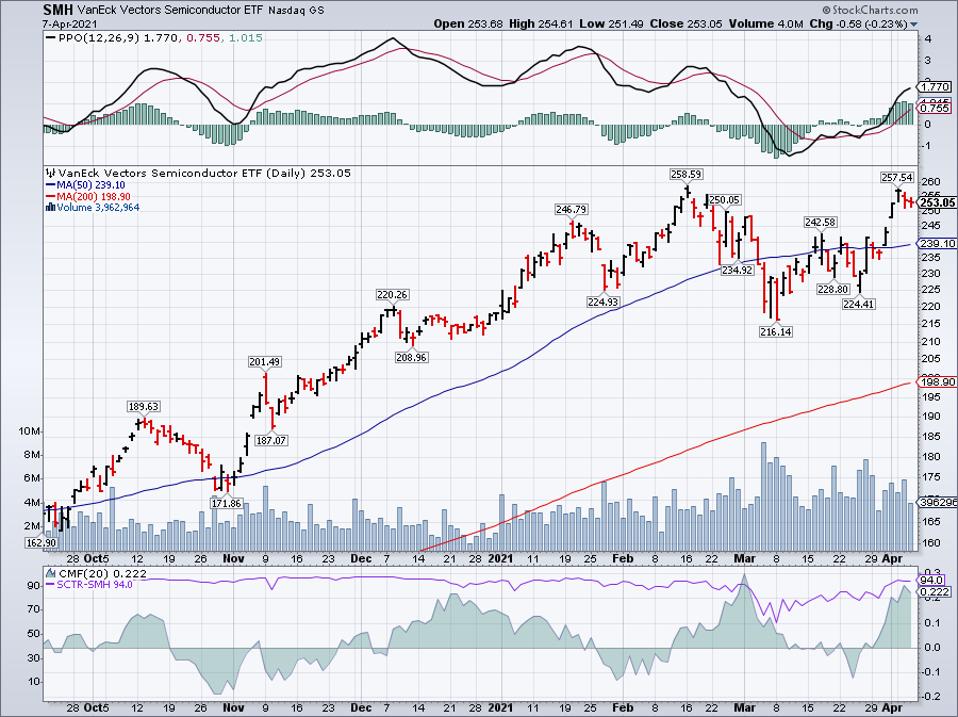The image size is (958, 717).
Task: Click the 257.54 price callout
Action: coord(897,177)
